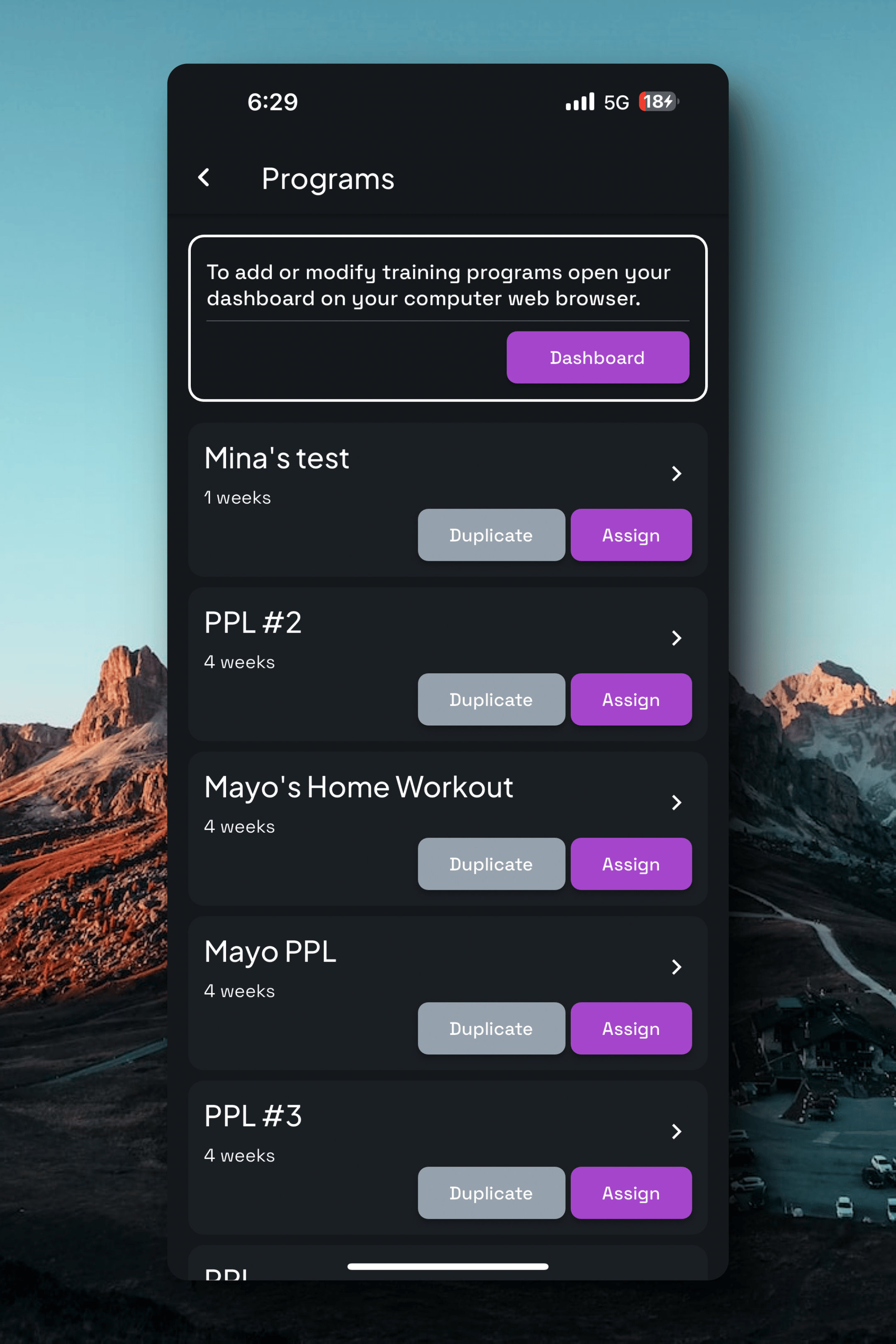Duplicate Mina's test program

491,534
